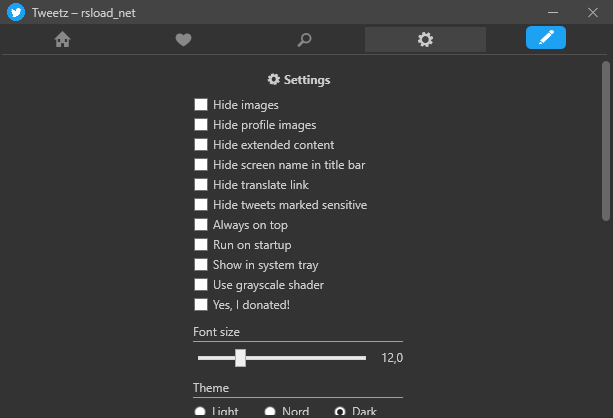
Task: Toggle Hide translate link checkbox
Action: [x=201, y=184]
